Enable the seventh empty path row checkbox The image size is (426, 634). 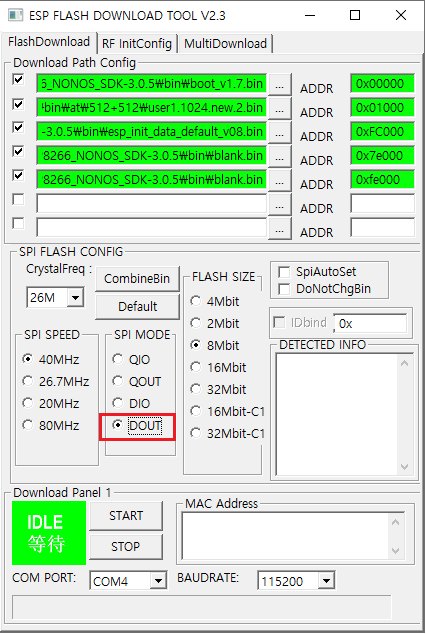[x=18, y=223]
